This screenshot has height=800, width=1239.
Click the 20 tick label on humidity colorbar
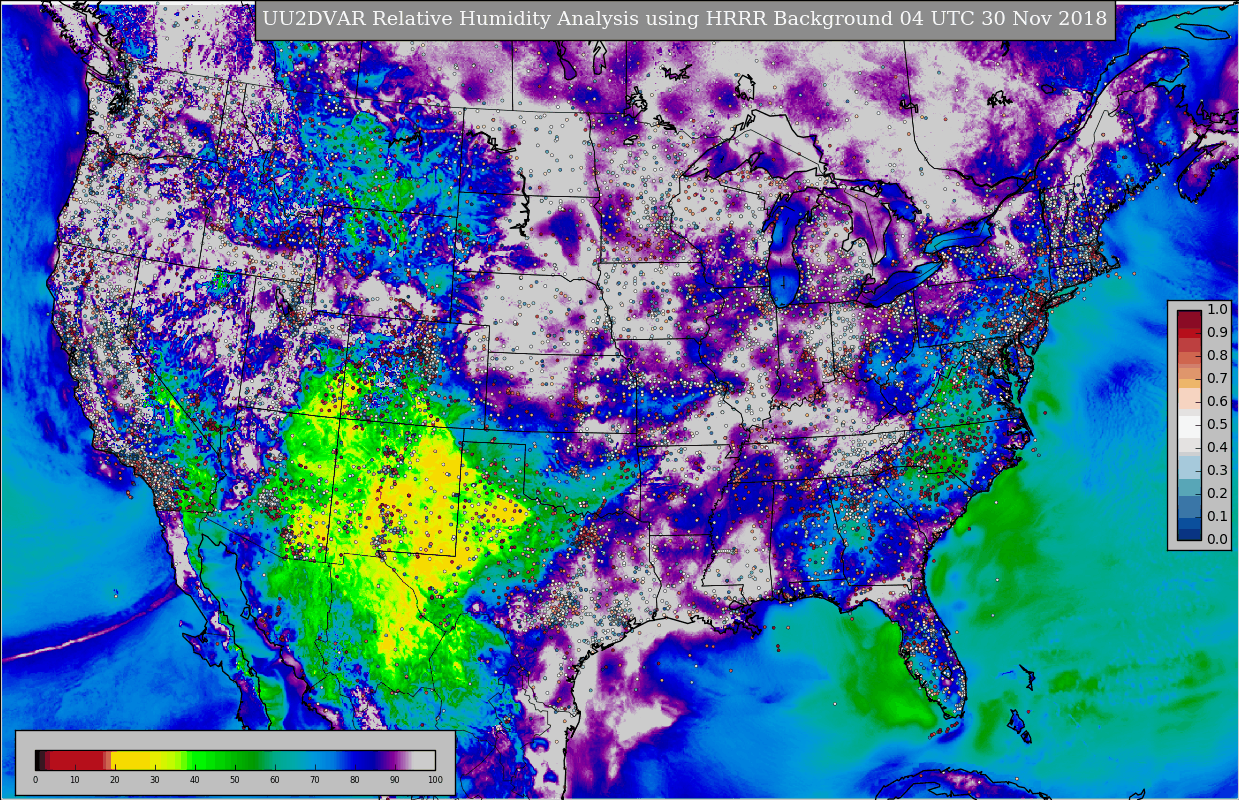coord(115,780)
